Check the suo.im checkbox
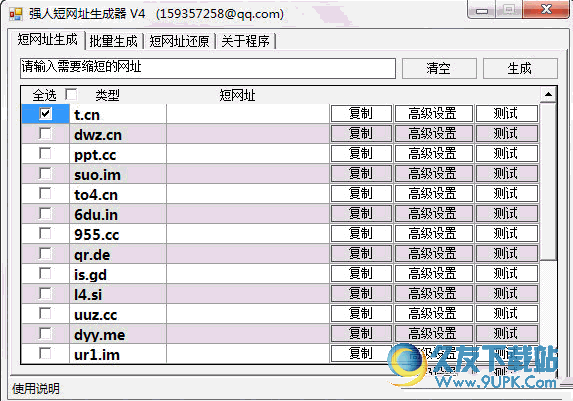573x401 pixels. 45,173
